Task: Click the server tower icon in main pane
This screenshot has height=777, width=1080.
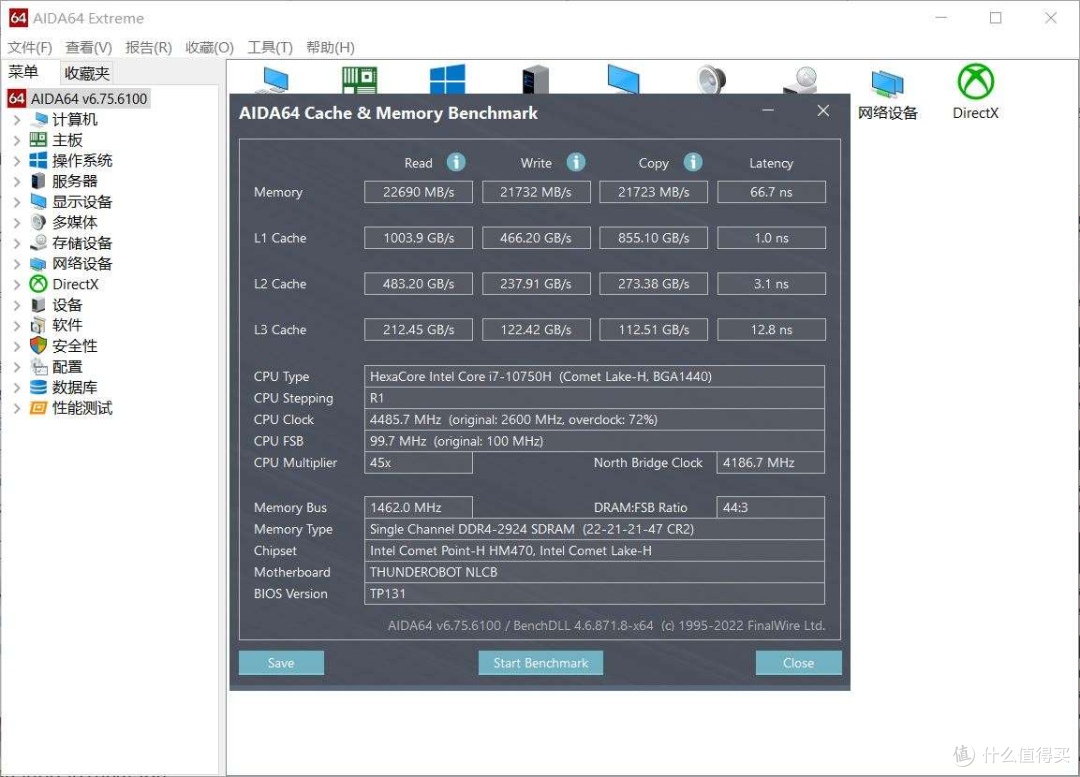Action: click(535, 79)
